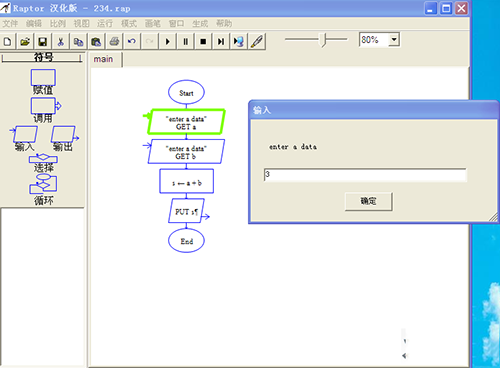Step to next symbol with the Step button
This screenshot has width=500, height=368.
(221, 42)
